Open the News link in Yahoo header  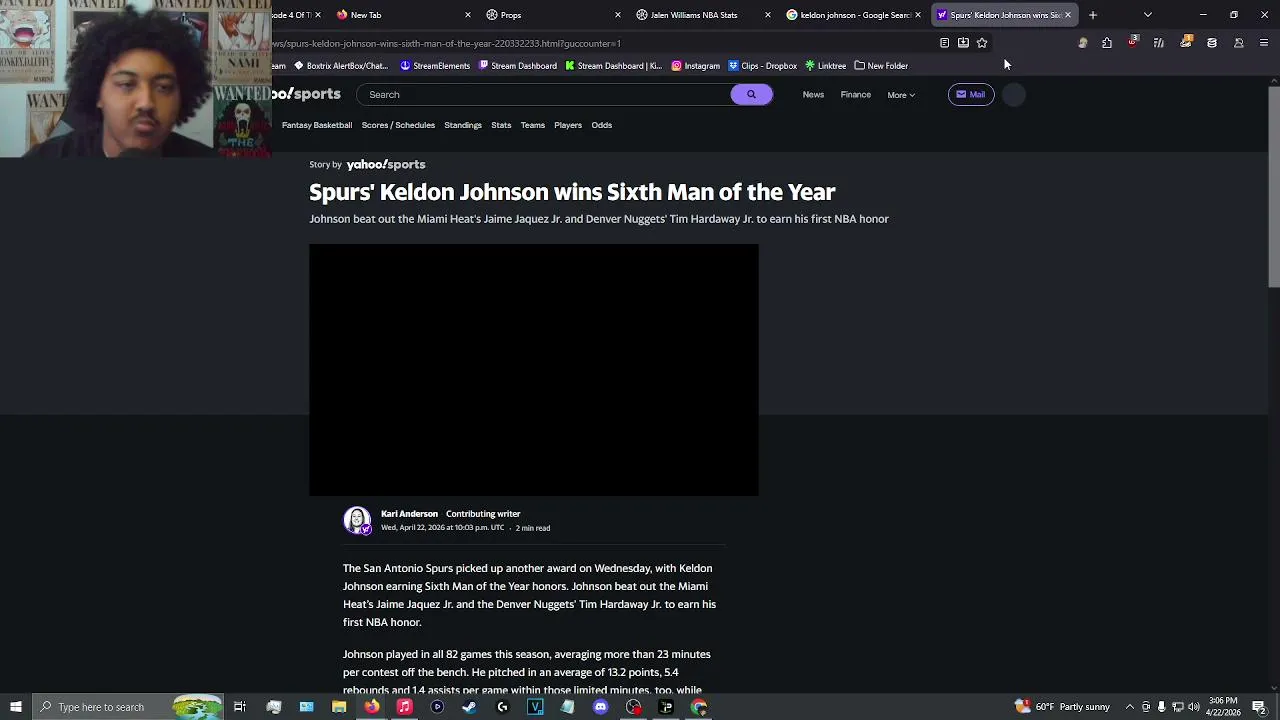[813, 95]
